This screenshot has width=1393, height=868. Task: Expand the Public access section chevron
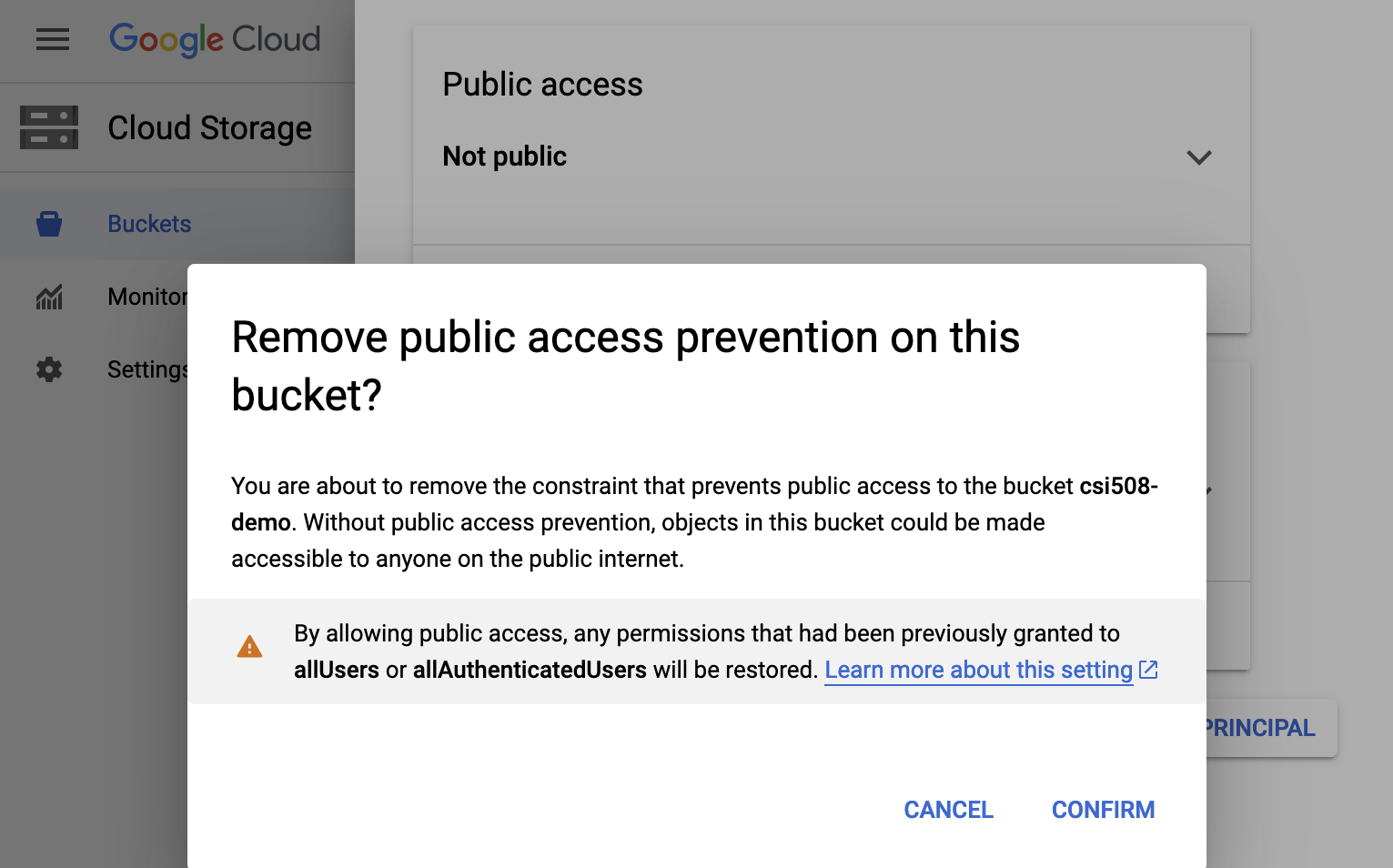(x=1199, y=157)
